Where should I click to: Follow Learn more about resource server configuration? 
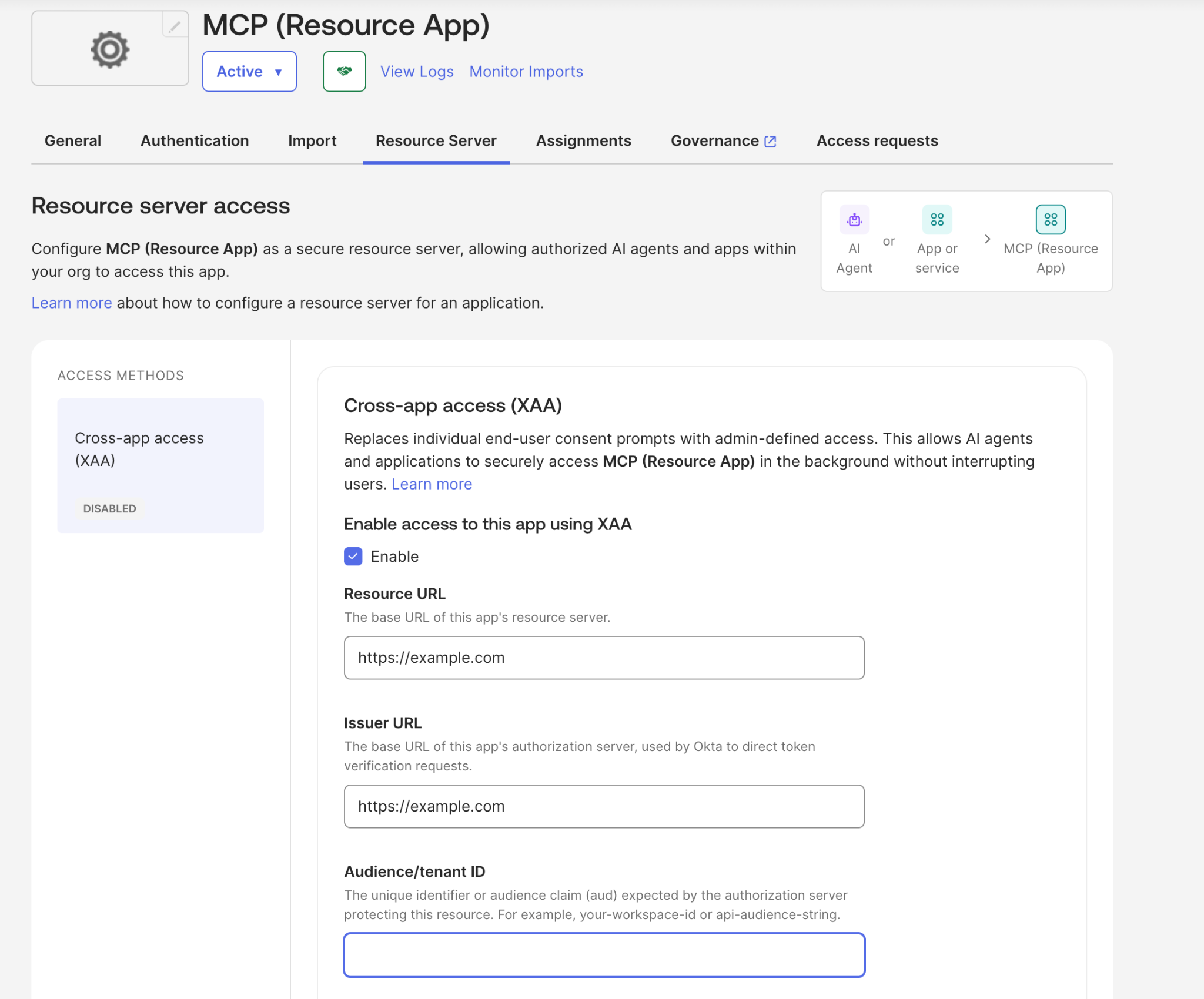[72, 303]
